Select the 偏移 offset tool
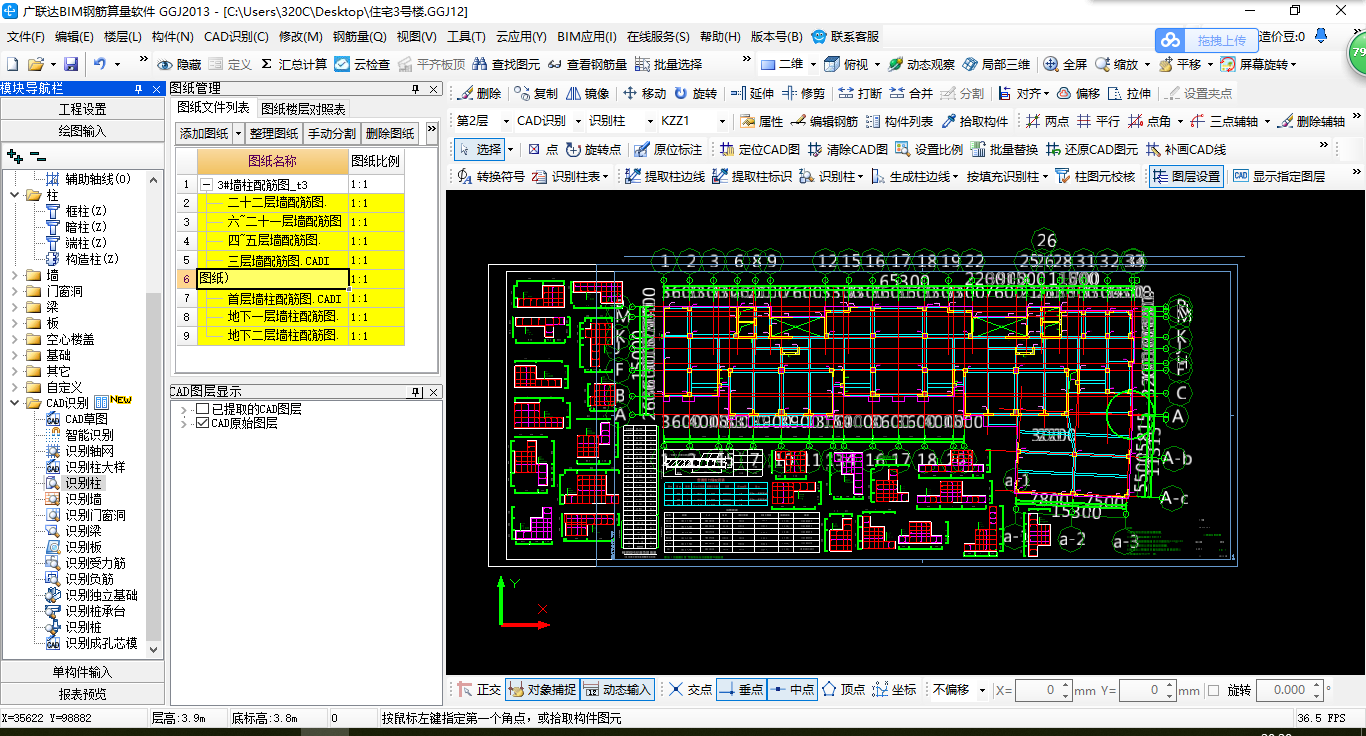This screenshot has height=736, width=1366. pyautogui.click(x=1078, y=93)
